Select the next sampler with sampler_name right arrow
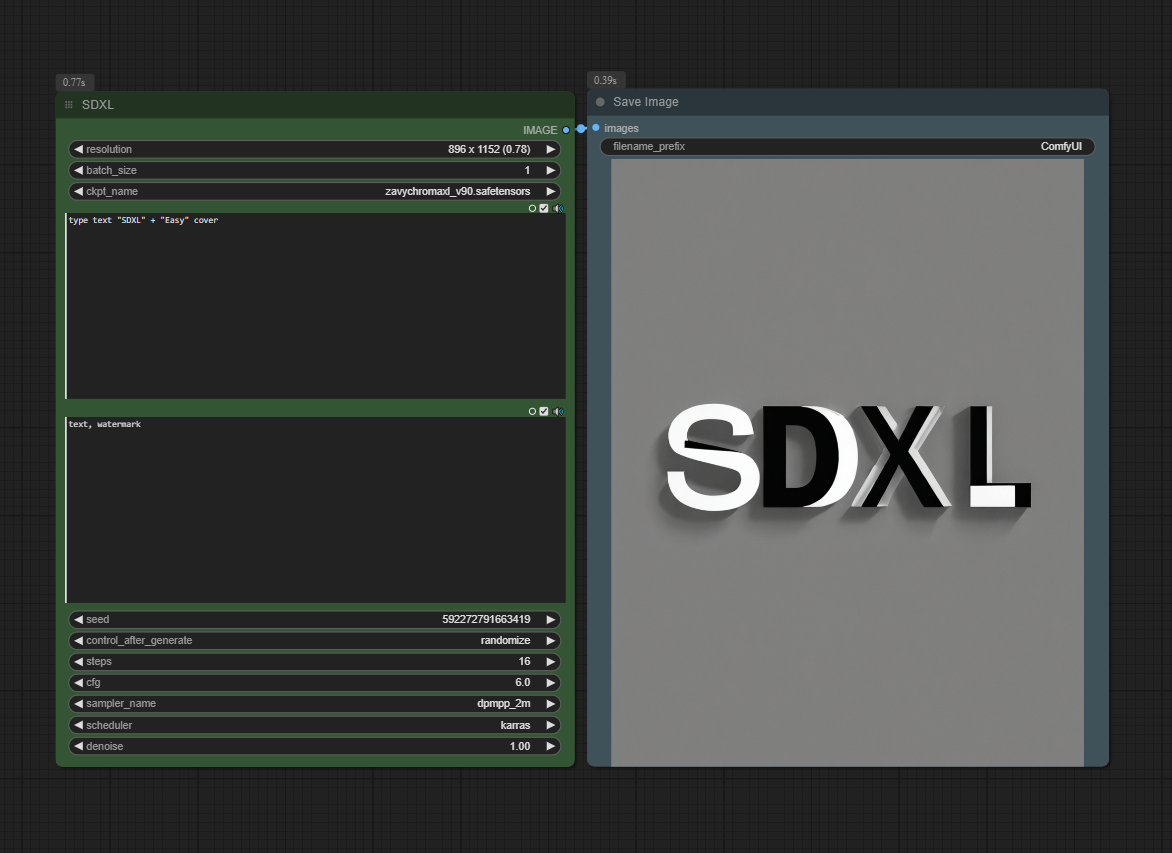1172x853 pixels. (551, 703)
